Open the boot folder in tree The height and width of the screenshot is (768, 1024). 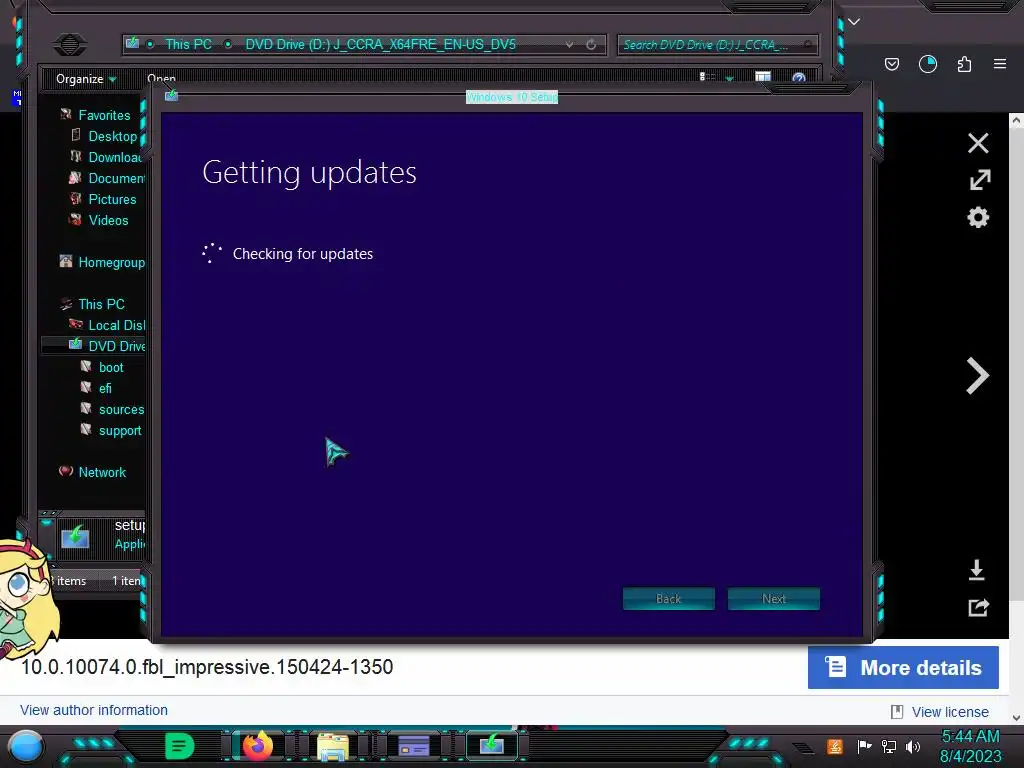[x=111, y=367]
